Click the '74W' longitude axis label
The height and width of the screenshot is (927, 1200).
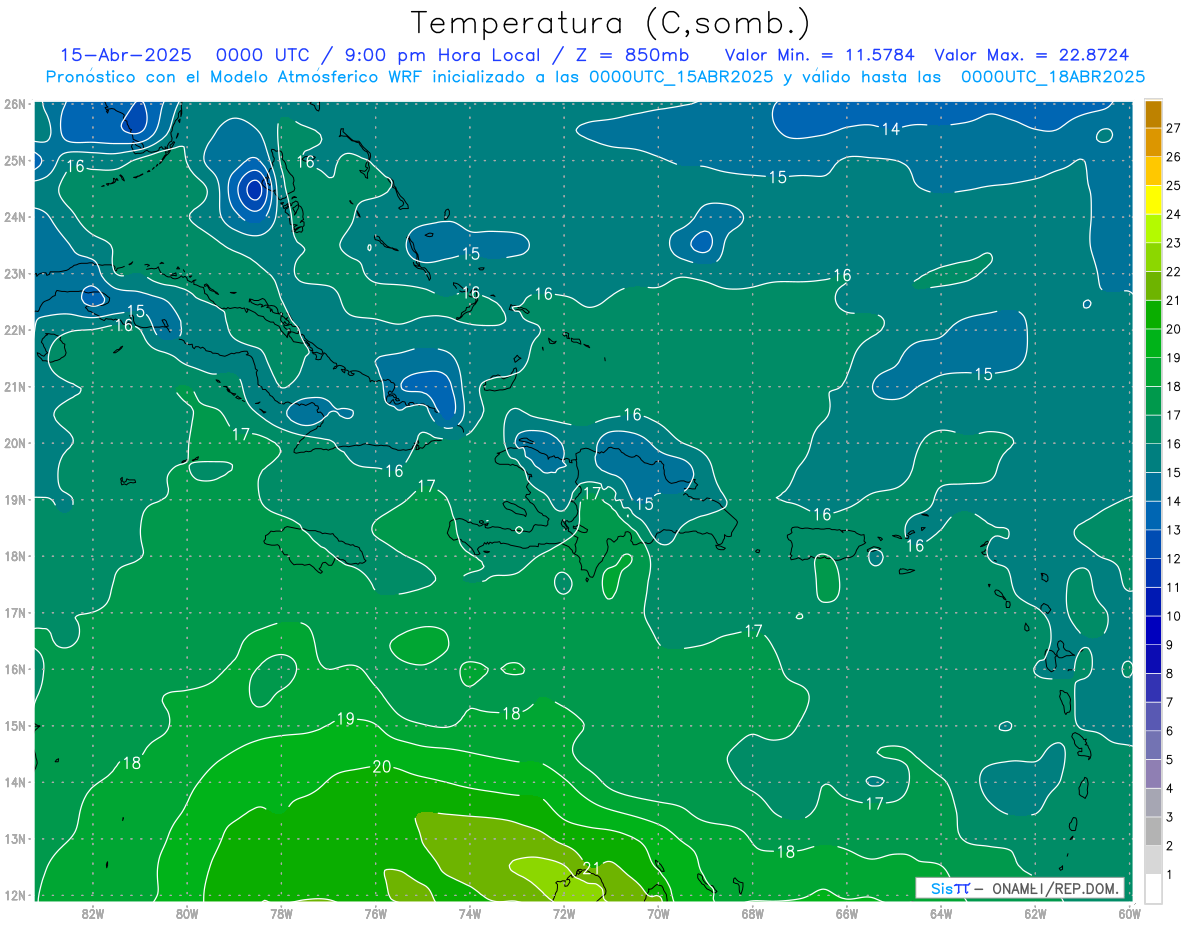470,912
